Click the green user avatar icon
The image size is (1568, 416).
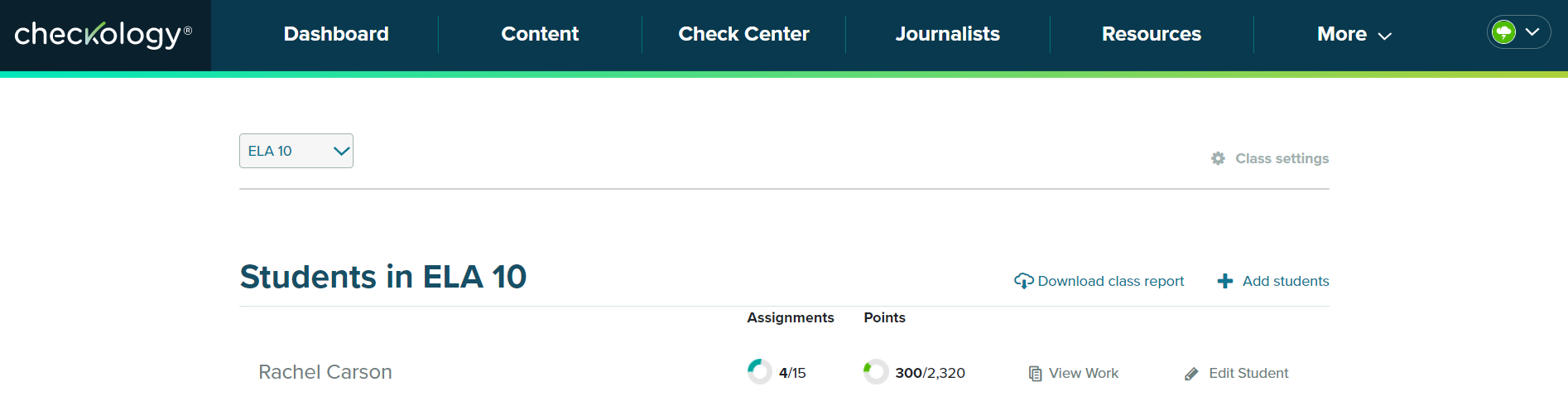point(1503,32)
